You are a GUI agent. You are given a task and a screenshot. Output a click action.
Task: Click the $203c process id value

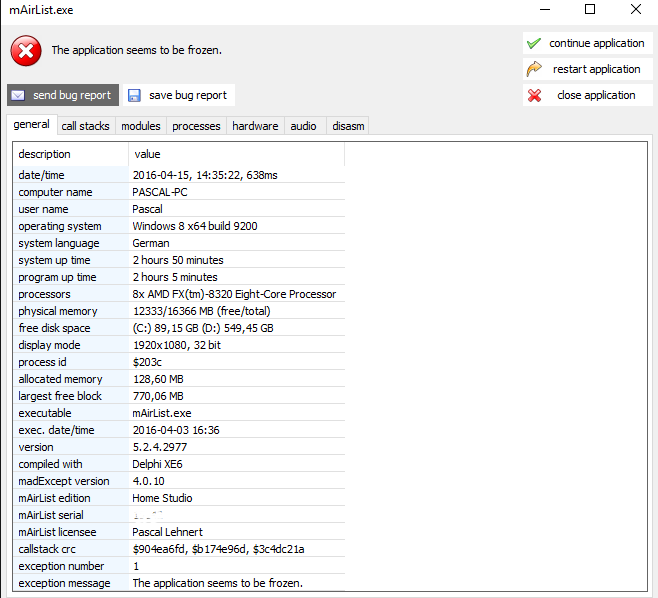pyautogui.click(x=147, y=362)
